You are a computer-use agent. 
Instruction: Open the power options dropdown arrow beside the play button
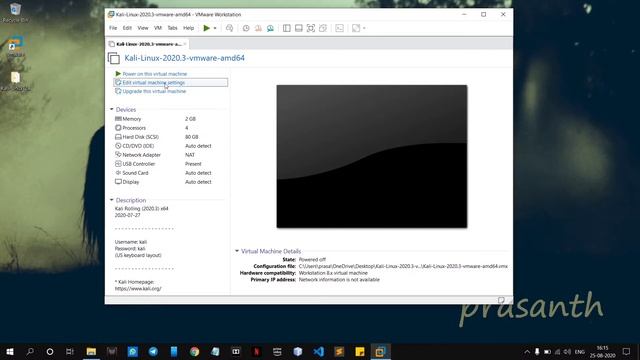[215, 28]
